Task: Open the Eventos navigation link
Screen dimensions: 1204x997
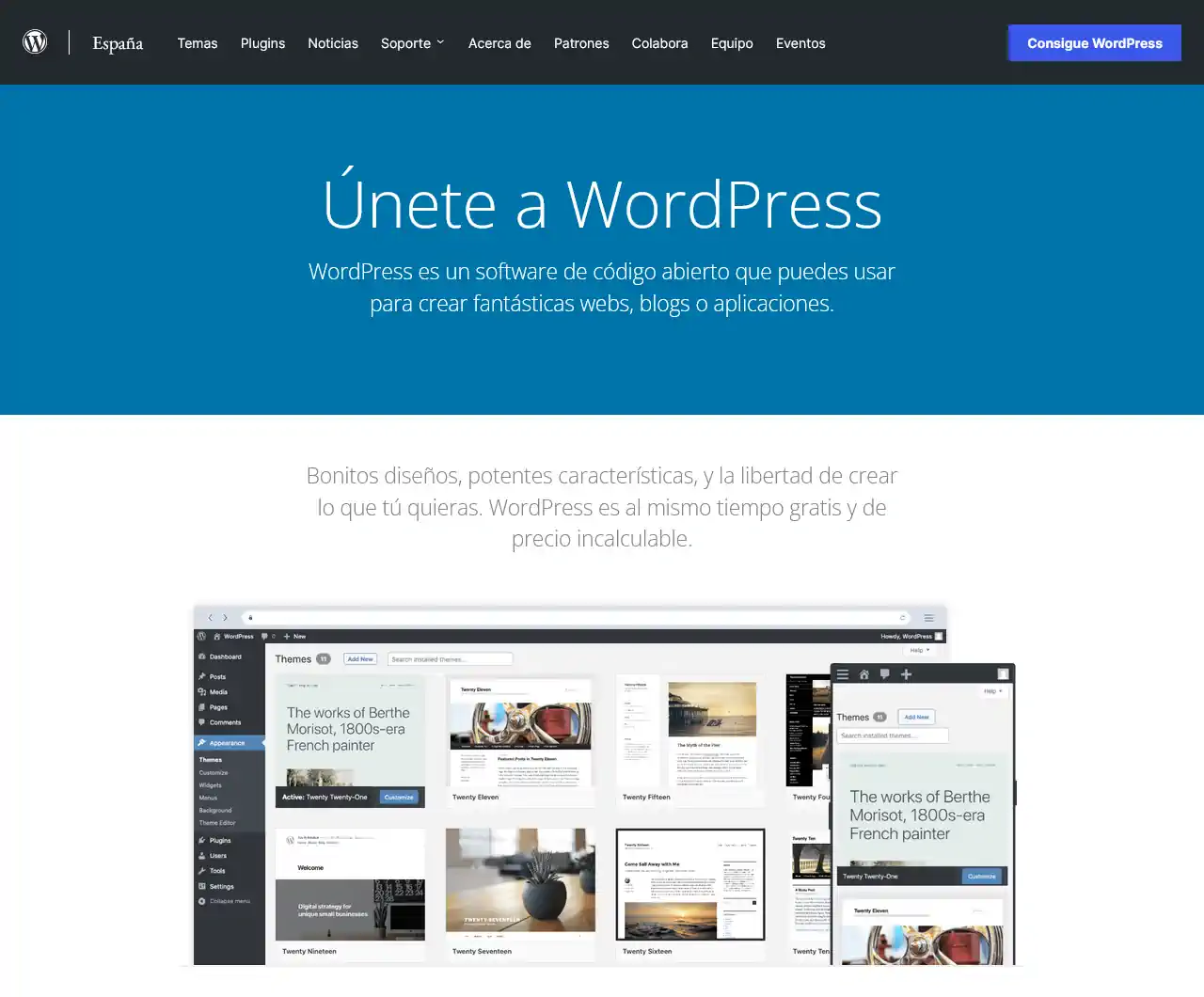Action: click(800, 43)
